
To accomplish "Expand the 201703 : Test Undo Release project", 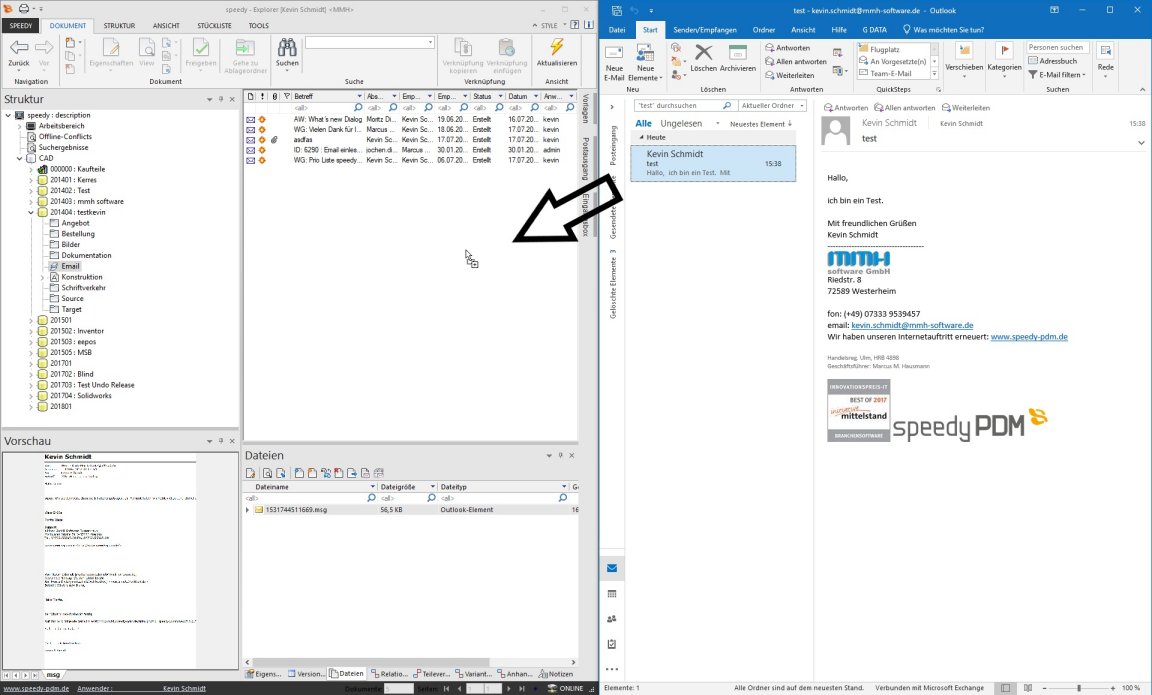I will pos(31,385).
